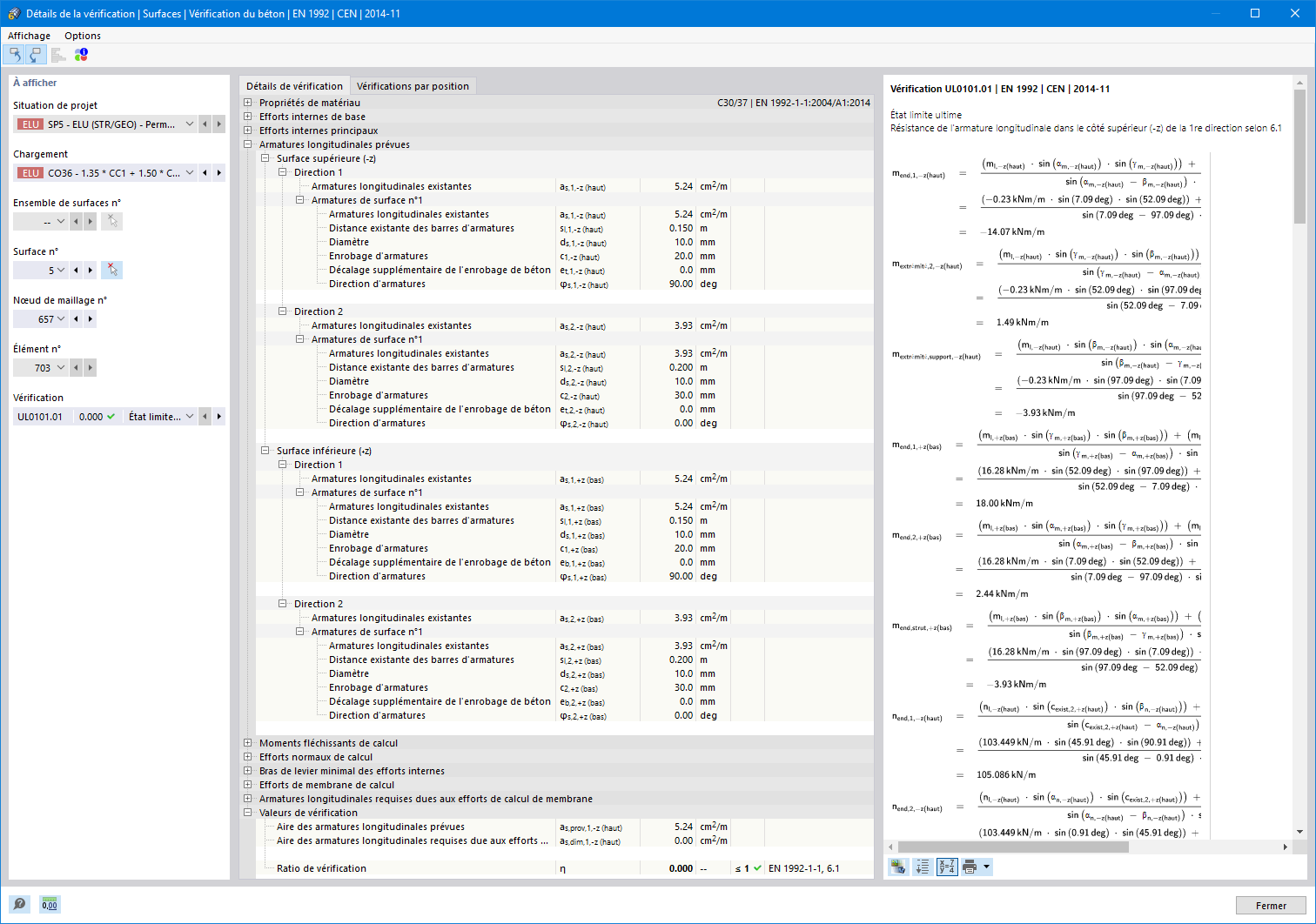Collapse the Armatures longitudinales prévues section

[248, 144]
